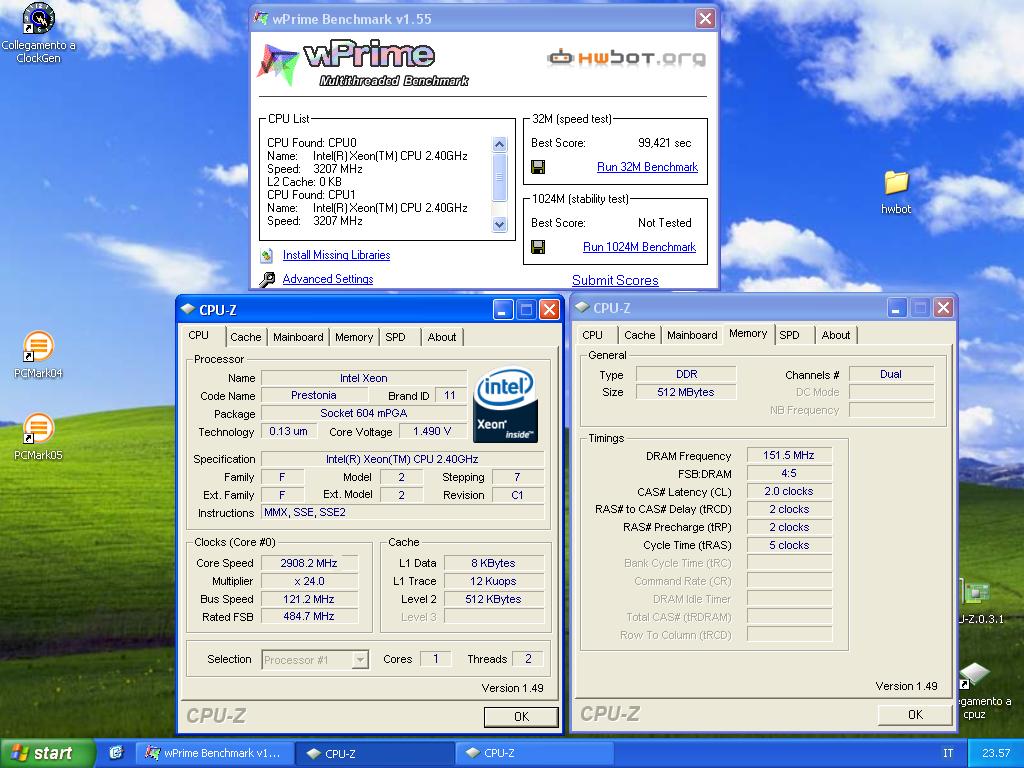
Task: Click the CAS# Latency value 2.0 clocks
Action: 789,491
